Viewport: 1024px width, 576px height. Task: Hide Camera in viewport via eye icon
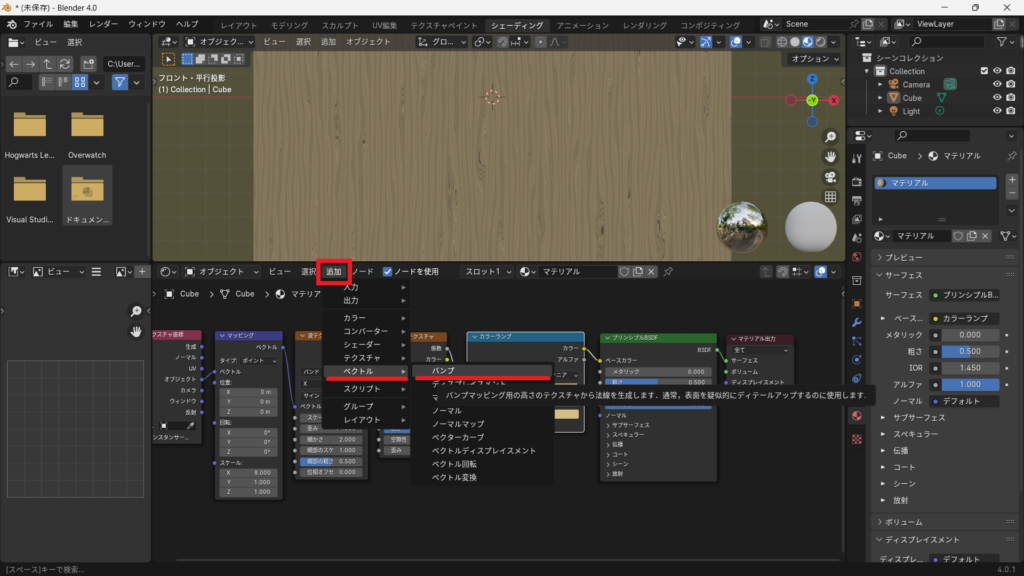997,84
